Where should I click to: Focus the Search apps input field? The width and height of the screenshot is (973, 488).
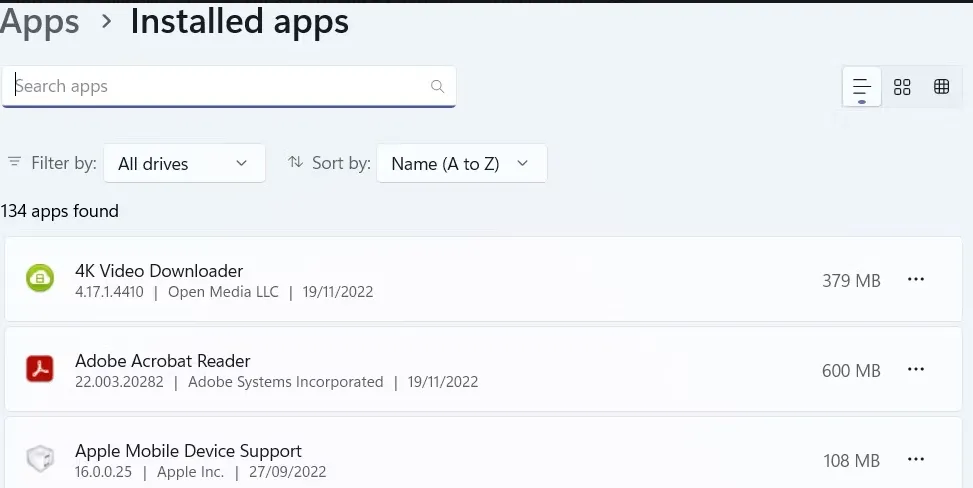229,86
